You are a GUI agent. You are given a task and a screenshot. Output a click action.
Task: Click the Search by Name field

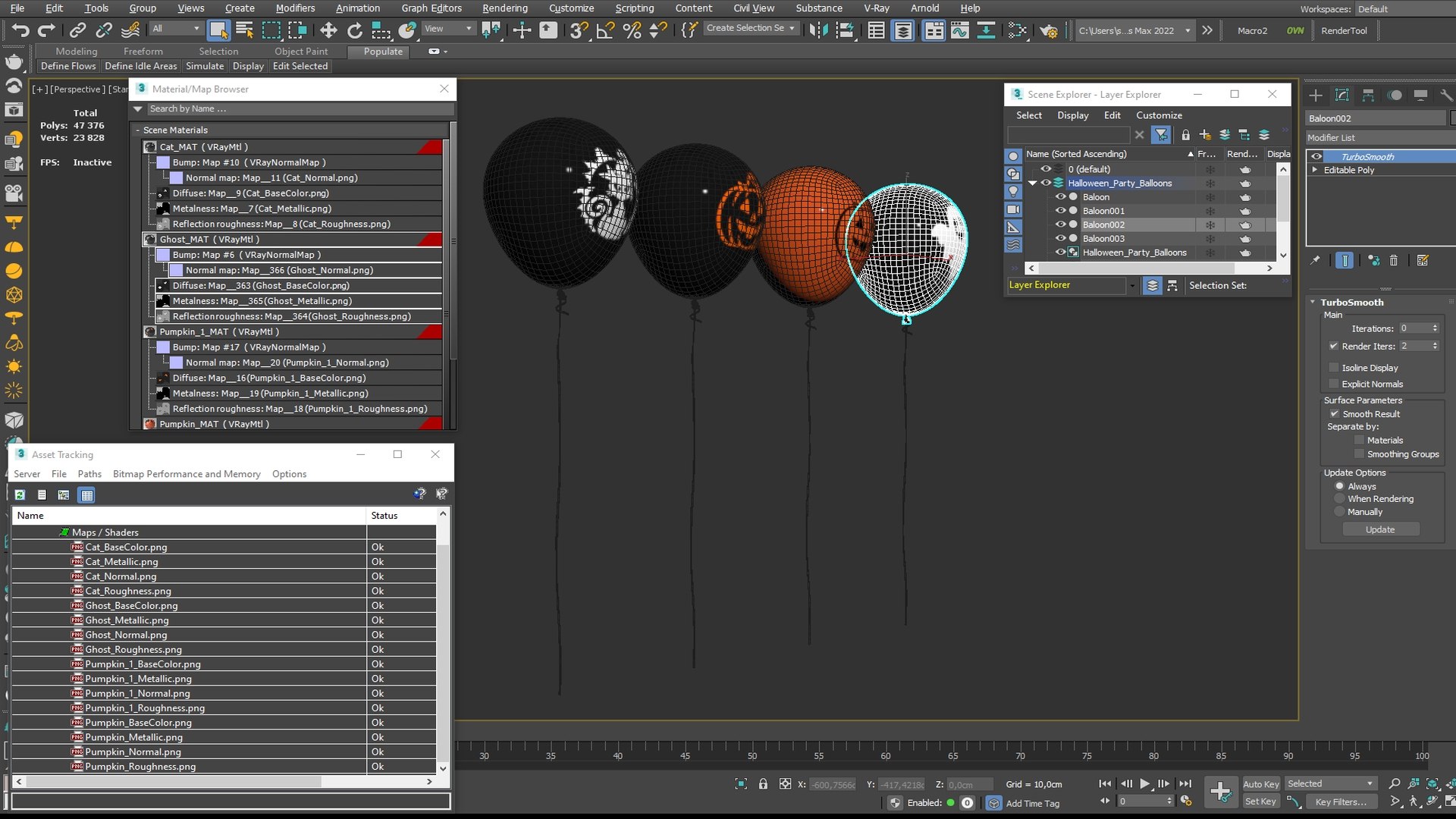point(300,108)
